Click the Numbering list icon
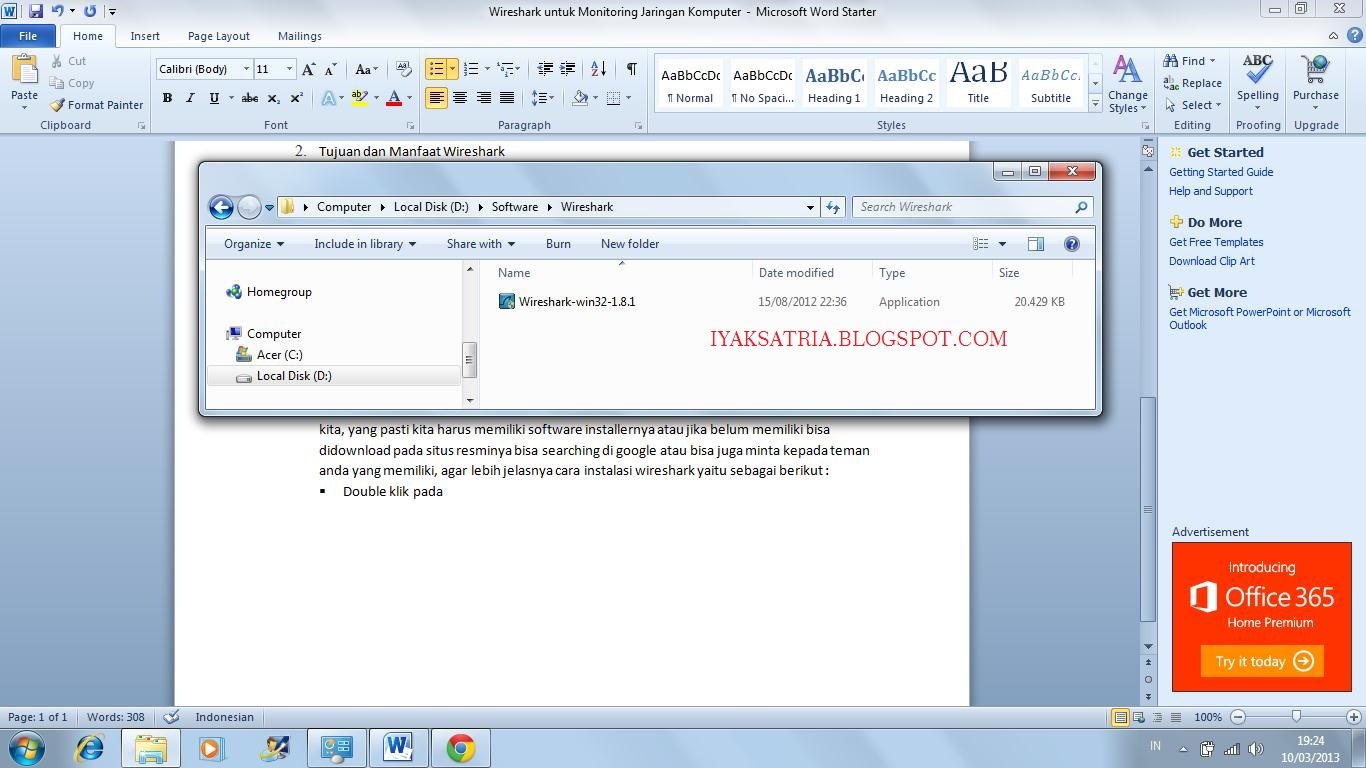This screenshot has height=768, width=1366. [470, 69]
